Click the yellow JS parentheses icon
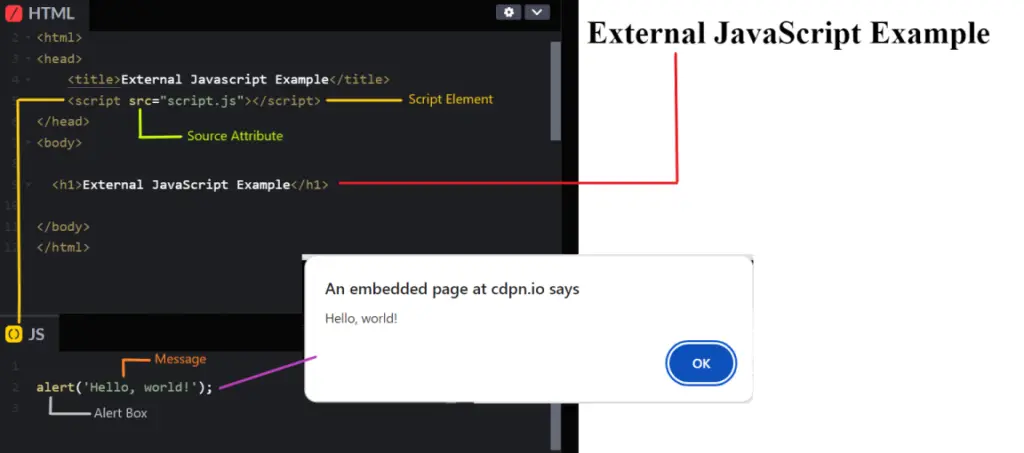Screen dimensions: 1024x453 tap(14, 334)
